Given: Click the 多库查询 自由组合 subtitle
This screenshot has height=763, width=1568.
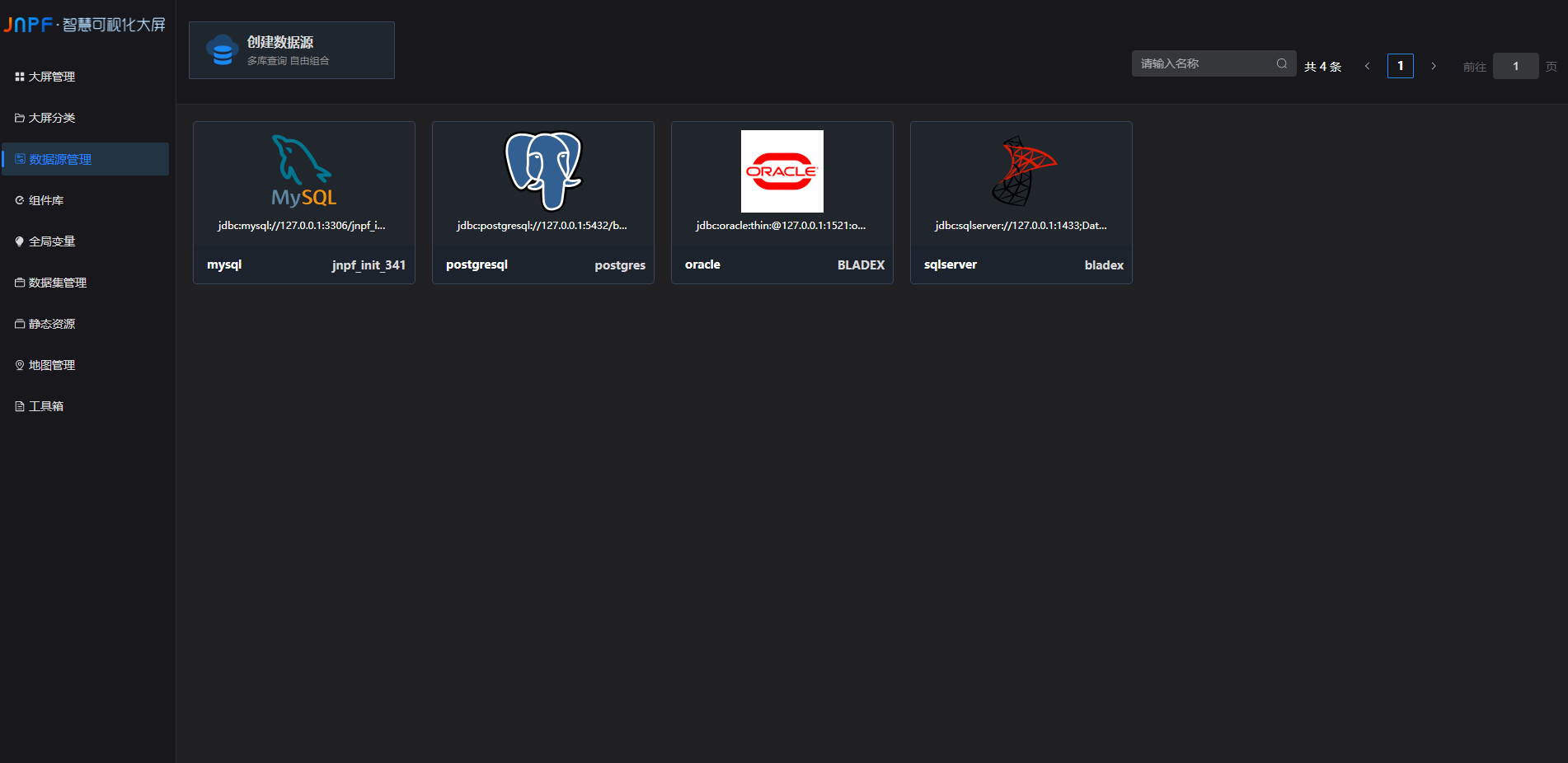Looking at the screenshot, I should pyautogui.click(x=289, y=61).
